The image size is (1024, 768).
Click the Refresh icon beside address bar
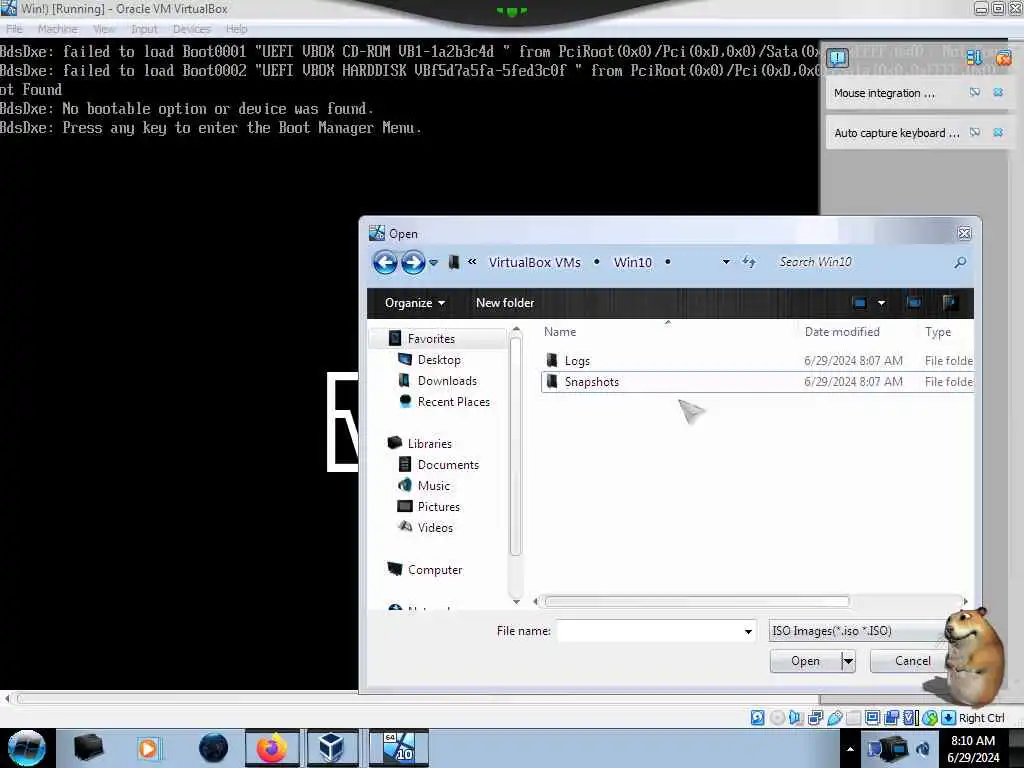point(749,262)
